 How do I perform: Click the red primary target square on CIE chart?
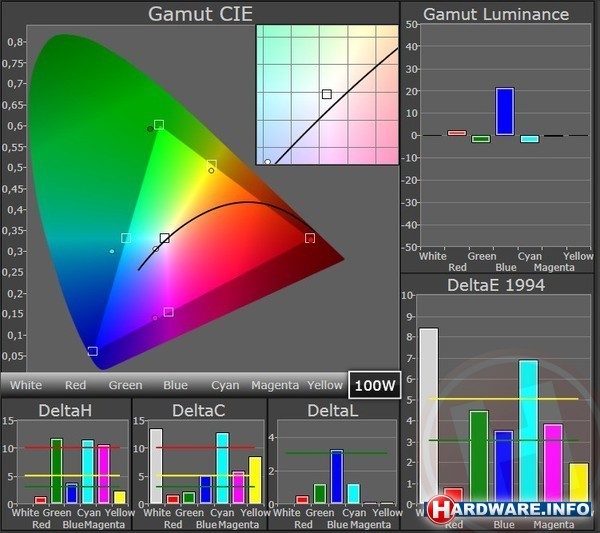(310, 238)
